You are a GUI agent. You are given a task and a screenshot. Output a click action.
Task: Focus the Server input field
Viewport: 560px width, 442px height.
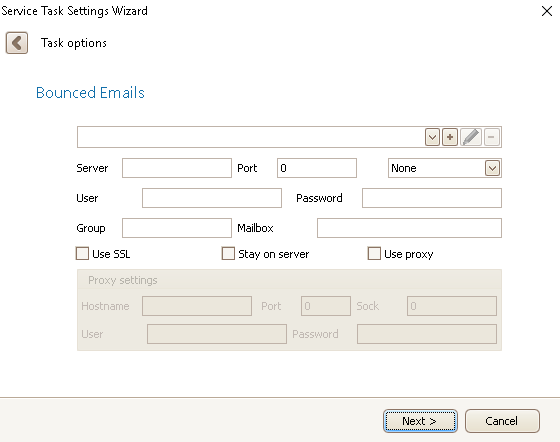tap(177, 168)
